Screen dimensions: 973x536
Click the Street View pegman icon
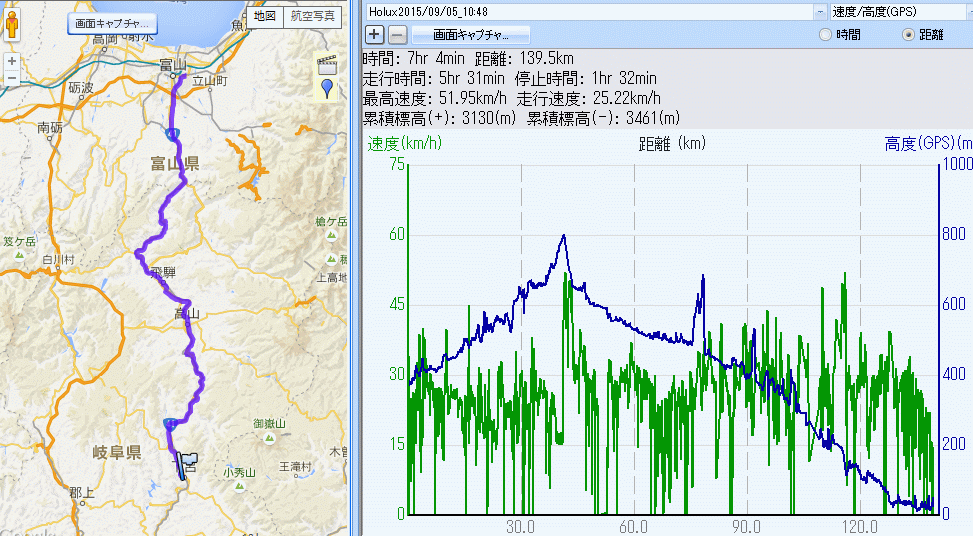tap(11, 25)
